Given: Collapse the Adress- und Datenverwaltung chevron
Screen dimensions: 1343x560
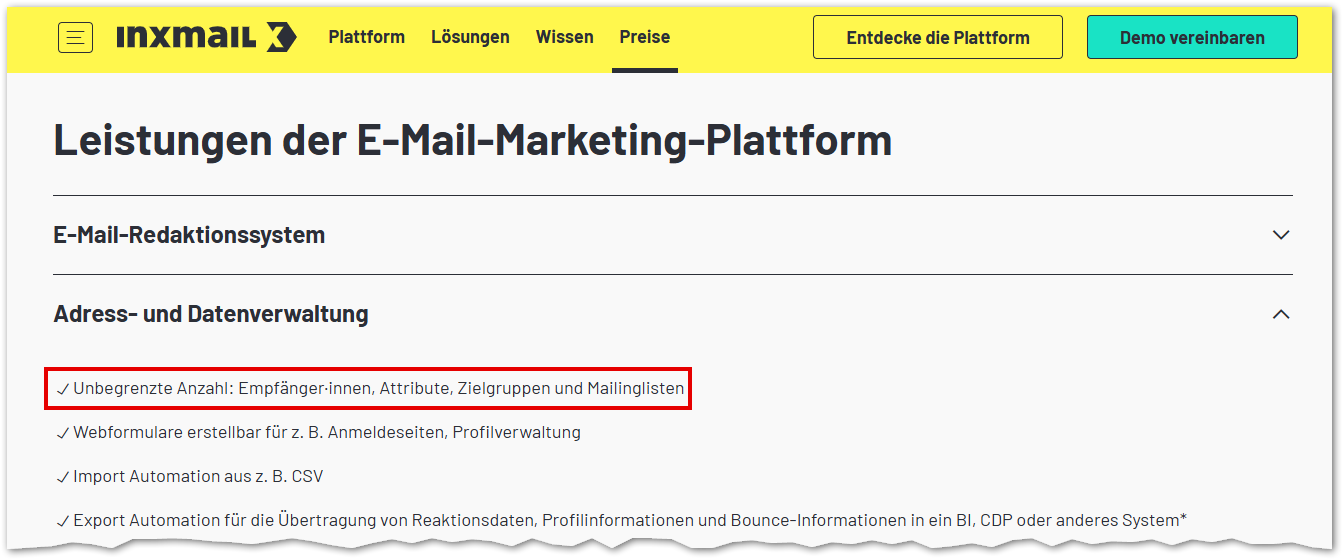Looking at the screenshot, I should (x=1281, y=314).
